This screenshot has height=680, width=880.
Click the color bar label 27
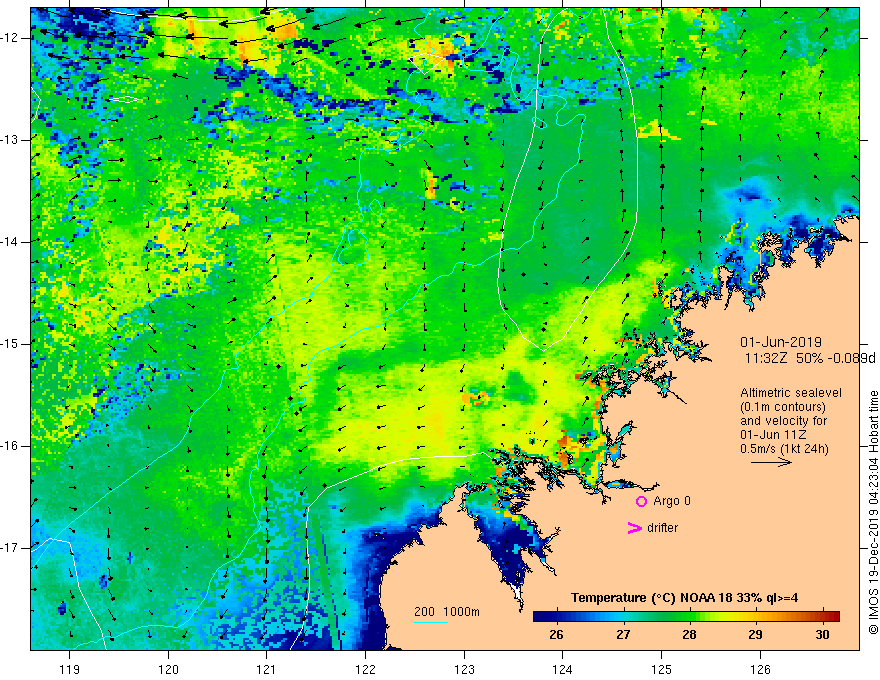(x=623, y=635)
